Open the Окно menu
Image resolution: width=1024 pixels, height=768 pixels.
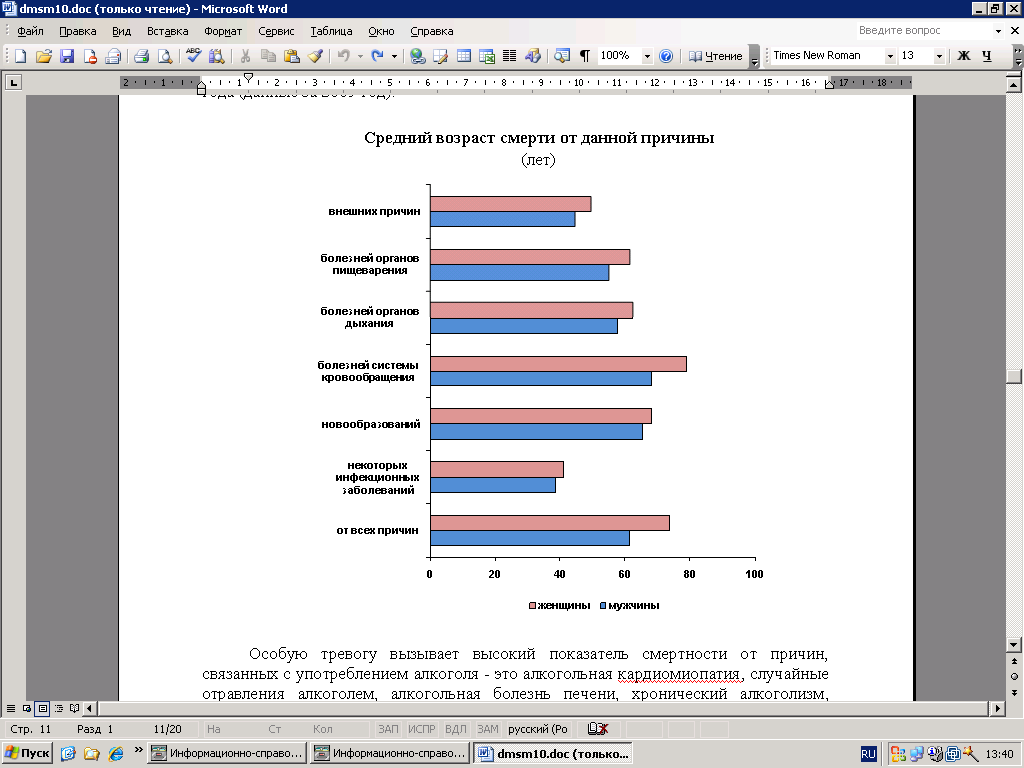pyautogui.click(x=381, y=31)
